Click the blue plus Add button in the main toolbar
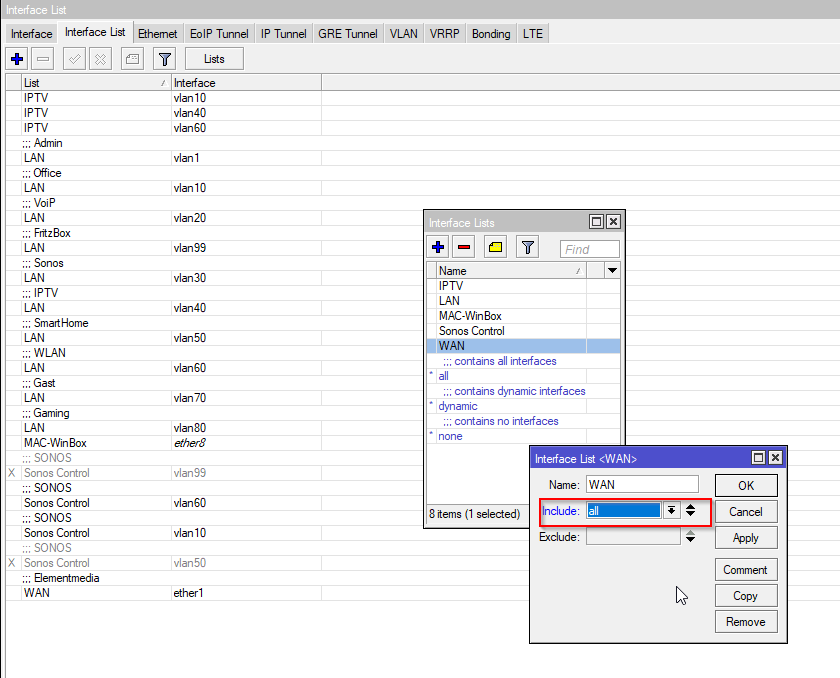840x678 pixels. click(x=16, y=59)
